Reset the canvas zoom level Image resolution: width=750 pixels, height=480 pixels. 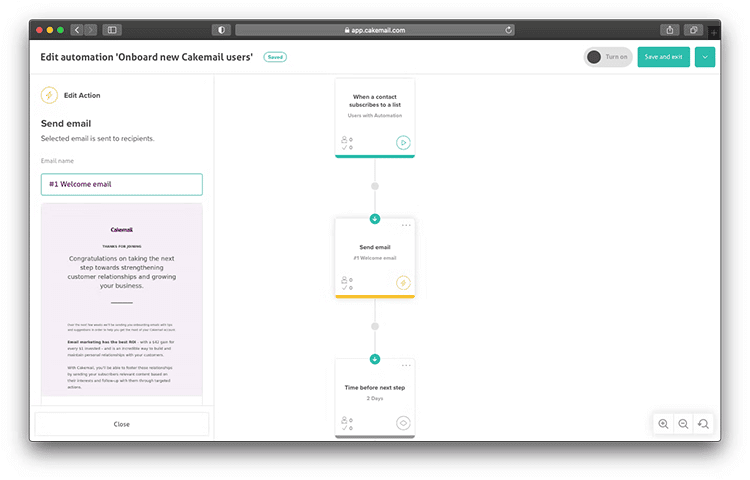703,424
